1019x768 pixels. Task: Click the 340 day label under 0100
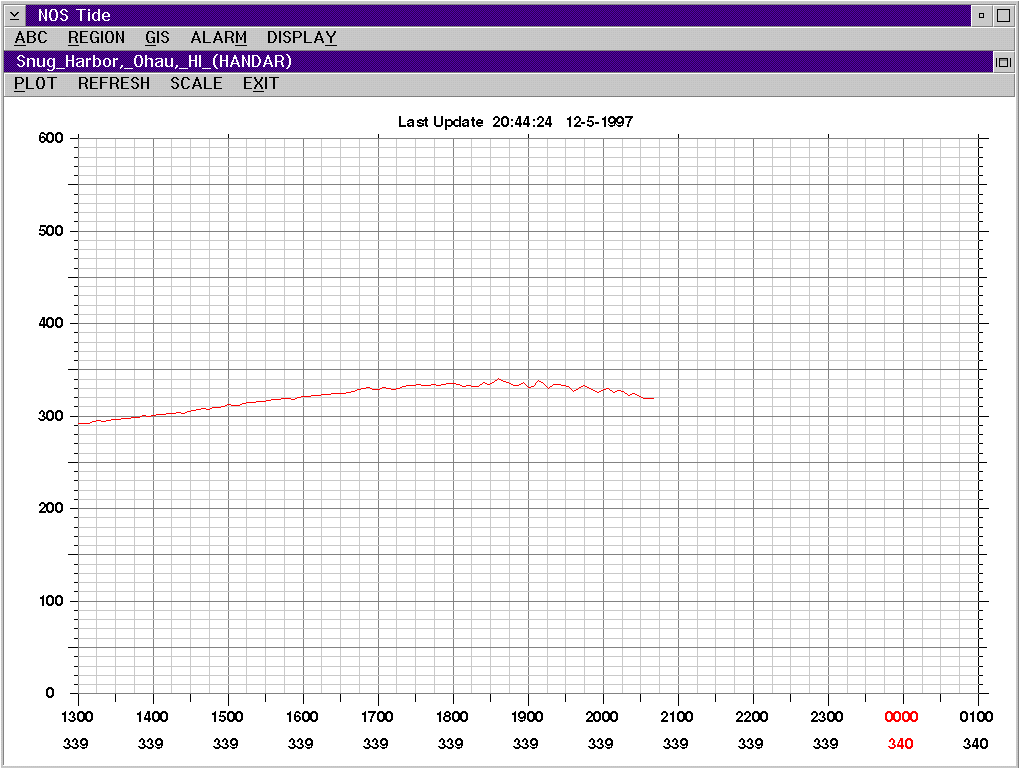[975, 743]
